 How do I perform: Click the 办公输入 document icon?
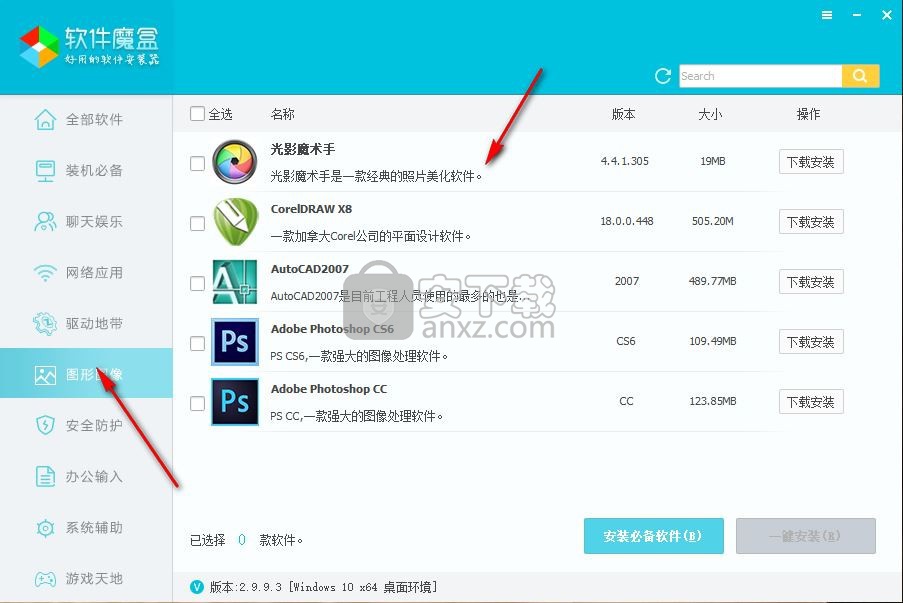point(45,477)
